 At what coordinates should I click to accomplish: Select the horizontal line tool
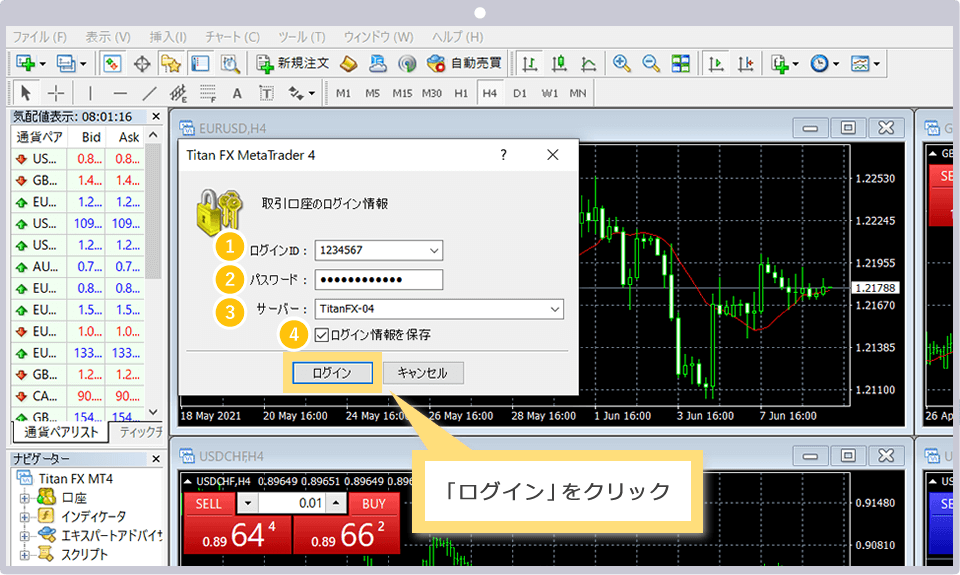(x=120, y=93)
